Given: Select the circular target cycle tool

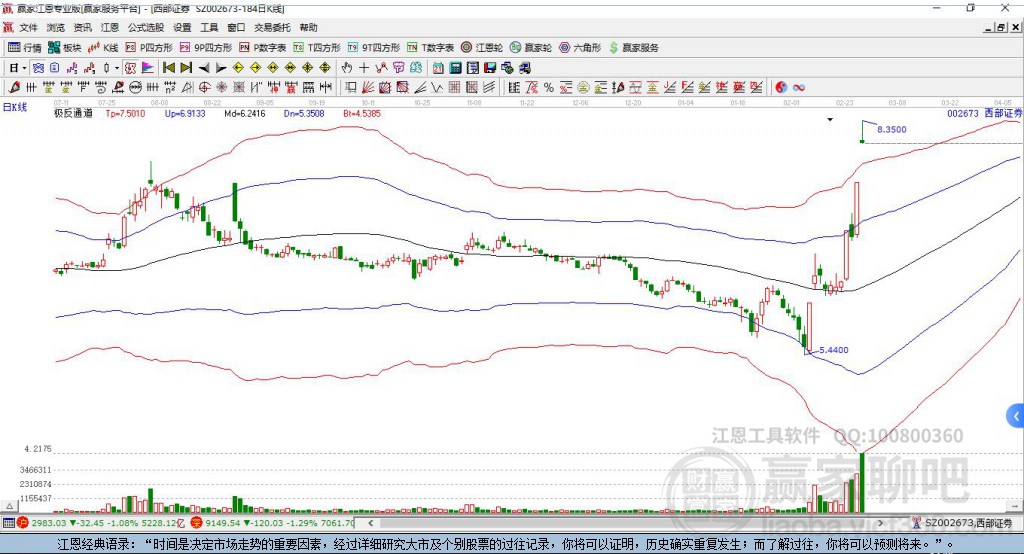Looking at the screenshot, I should [x=204, y=88].
